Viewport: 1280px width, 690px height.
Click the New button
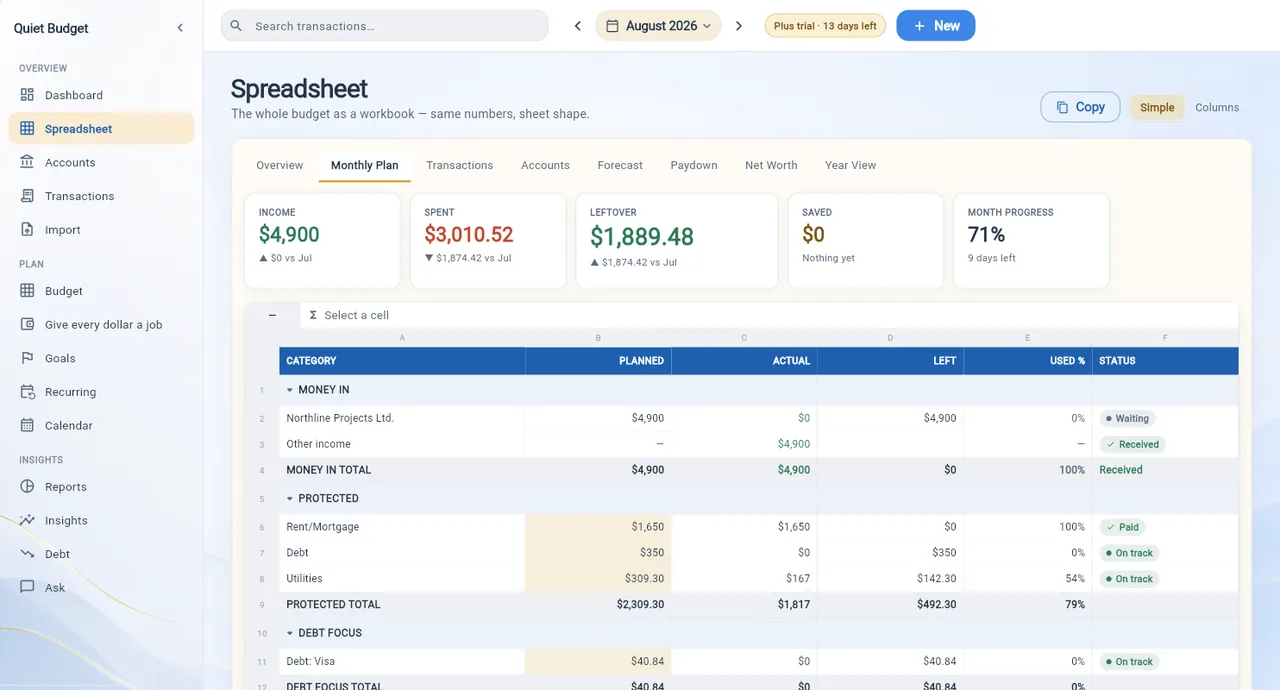[936, 26]
